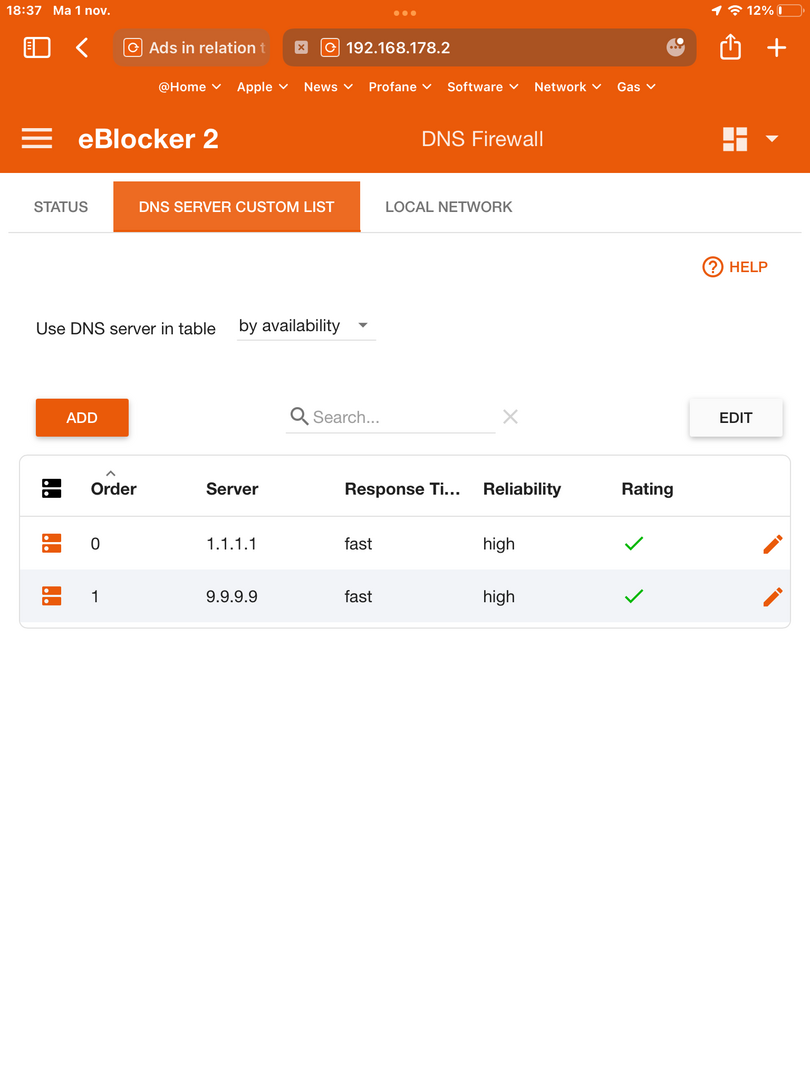Edit the 1.1.1.1 server entry
Image resolution: width=810 pixels, height=1080 pixels.
click(x=773, y=544)
